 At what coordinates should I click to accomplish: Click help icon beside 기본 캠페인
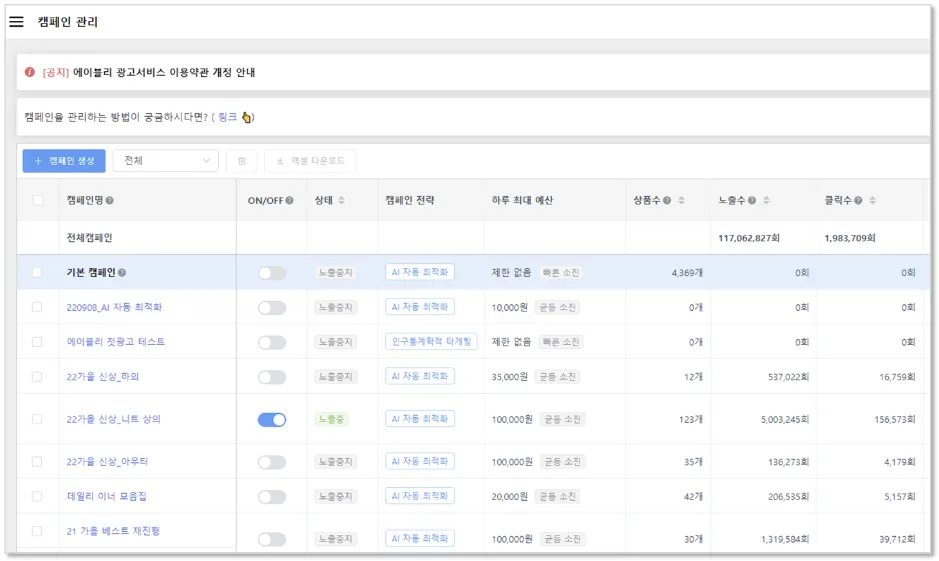(x=122, y=273)
